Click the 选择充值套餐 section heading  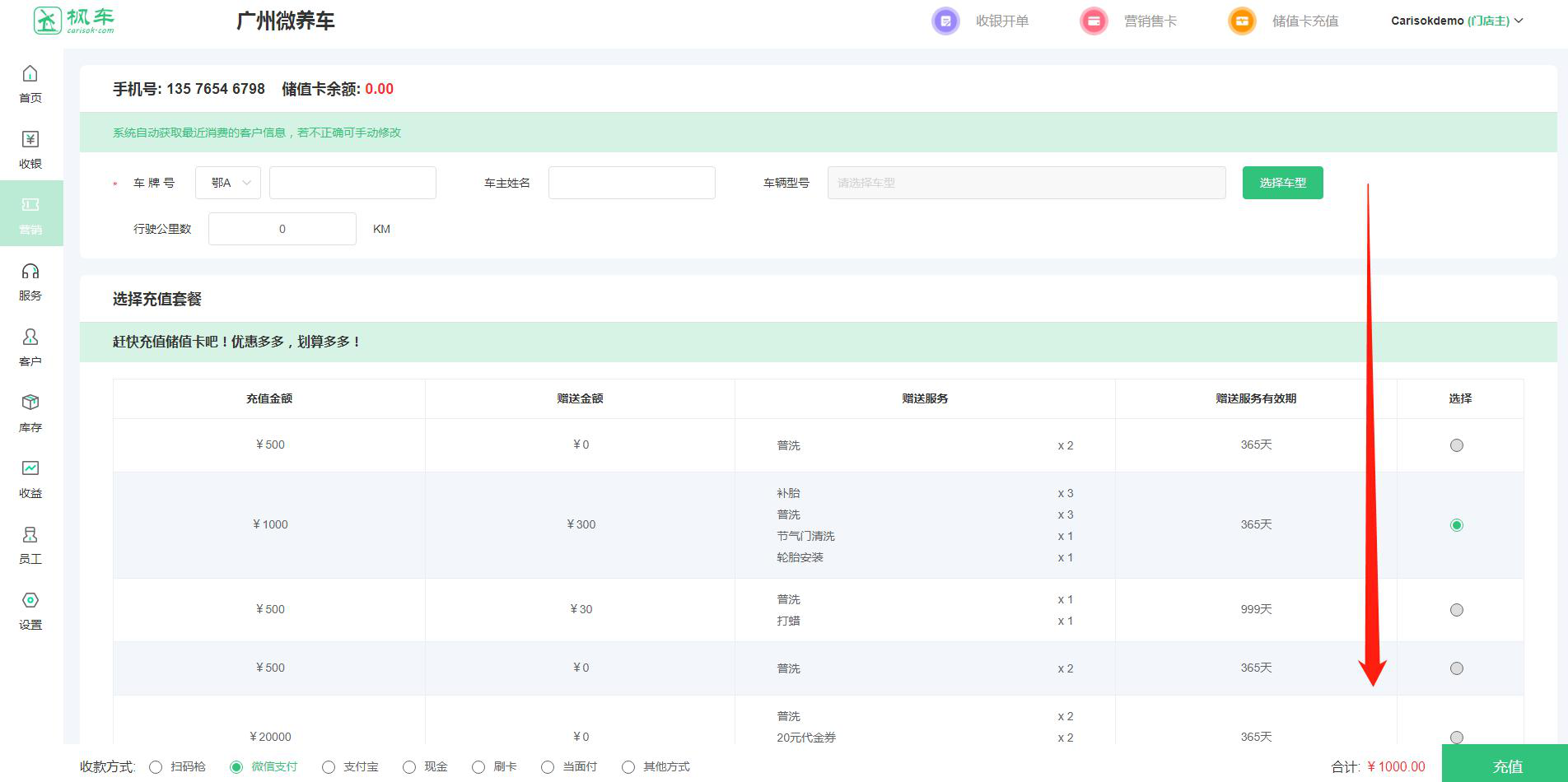(157, 299)
